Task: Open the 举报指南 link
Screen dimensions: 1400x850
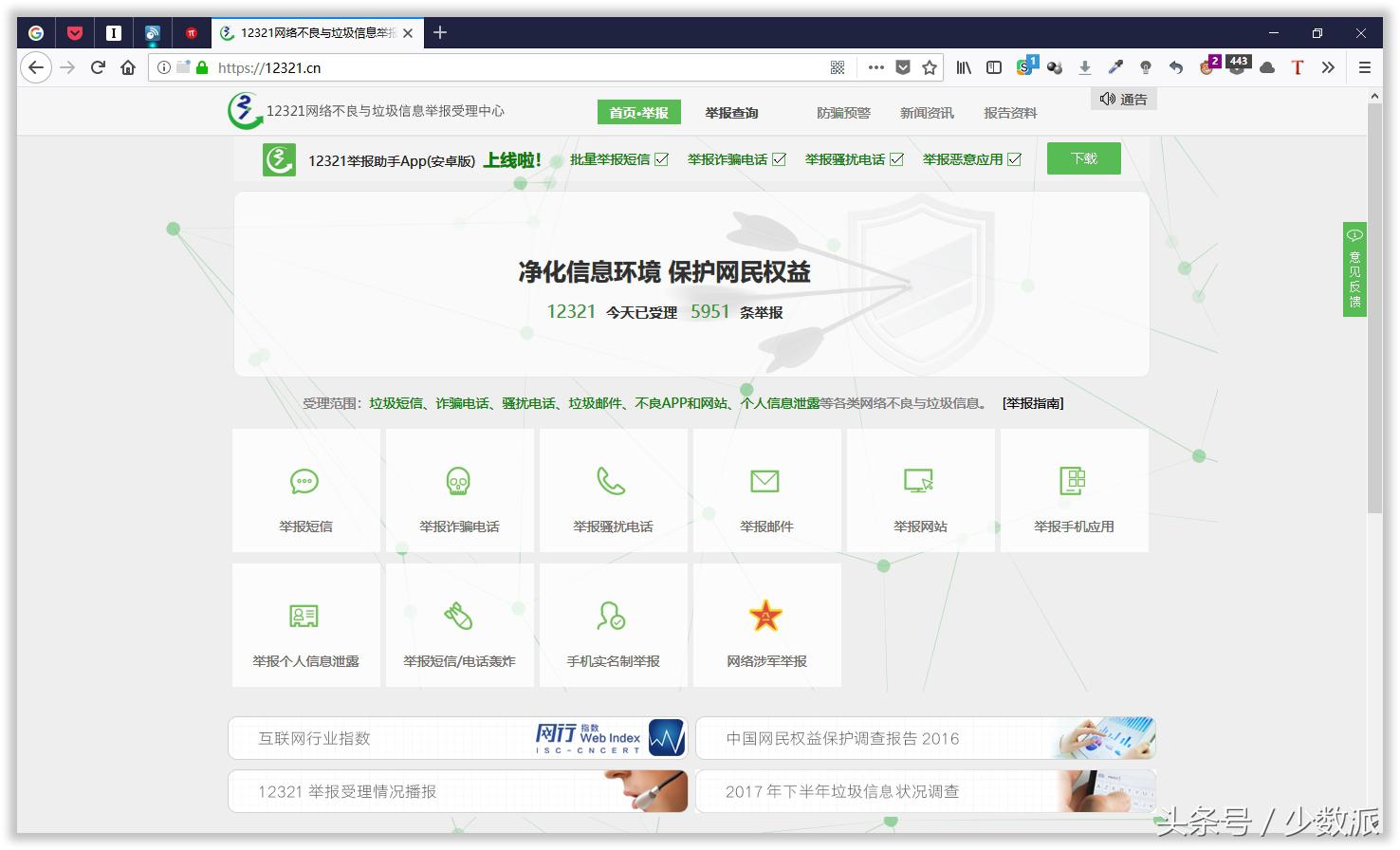Action: (1032, 402)
